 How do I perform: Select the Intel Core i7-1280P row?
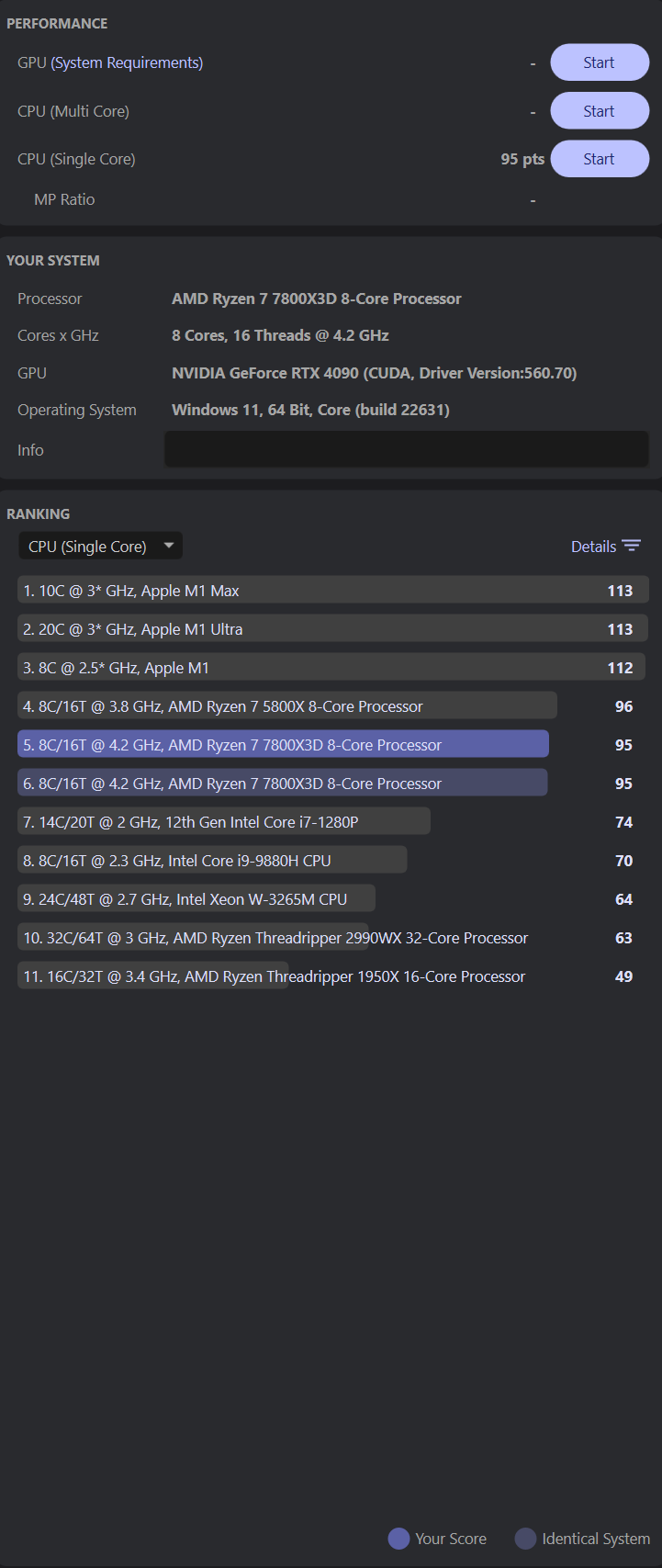332,822
